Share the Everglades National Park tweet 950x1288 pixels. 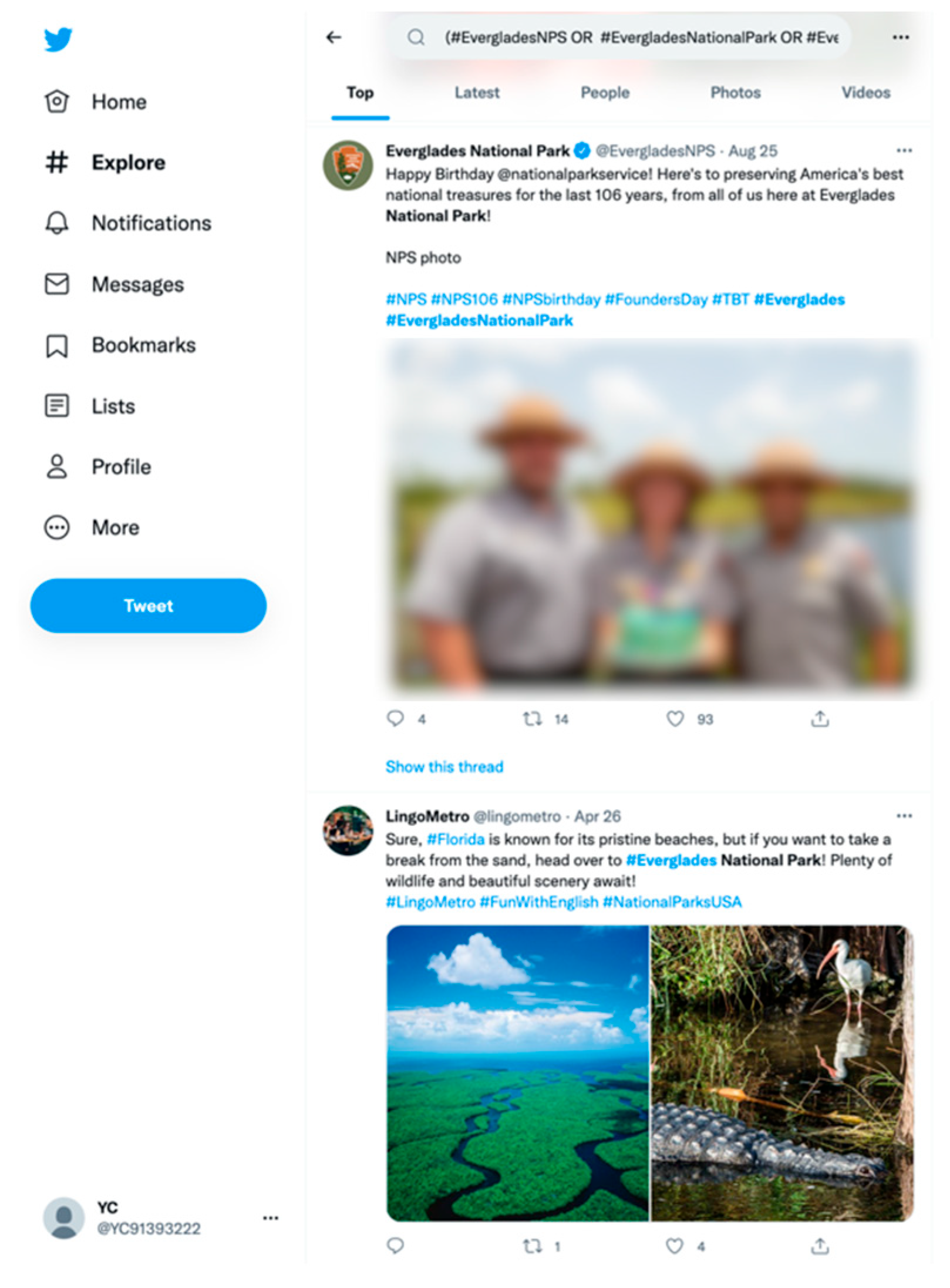[820, 718]
